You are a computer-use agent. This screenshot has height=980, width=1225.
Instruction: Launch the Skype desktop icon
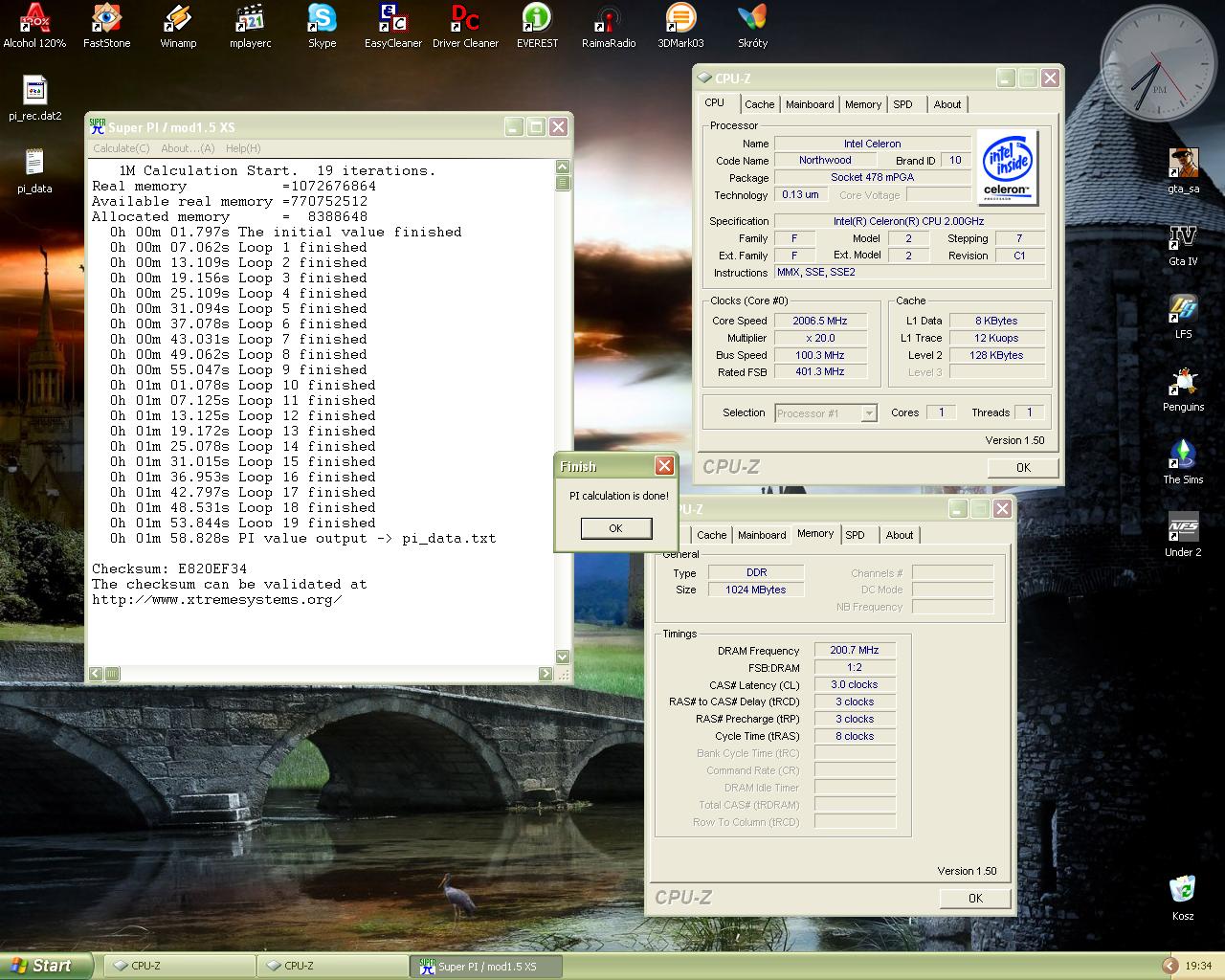(x=322, y=19)
